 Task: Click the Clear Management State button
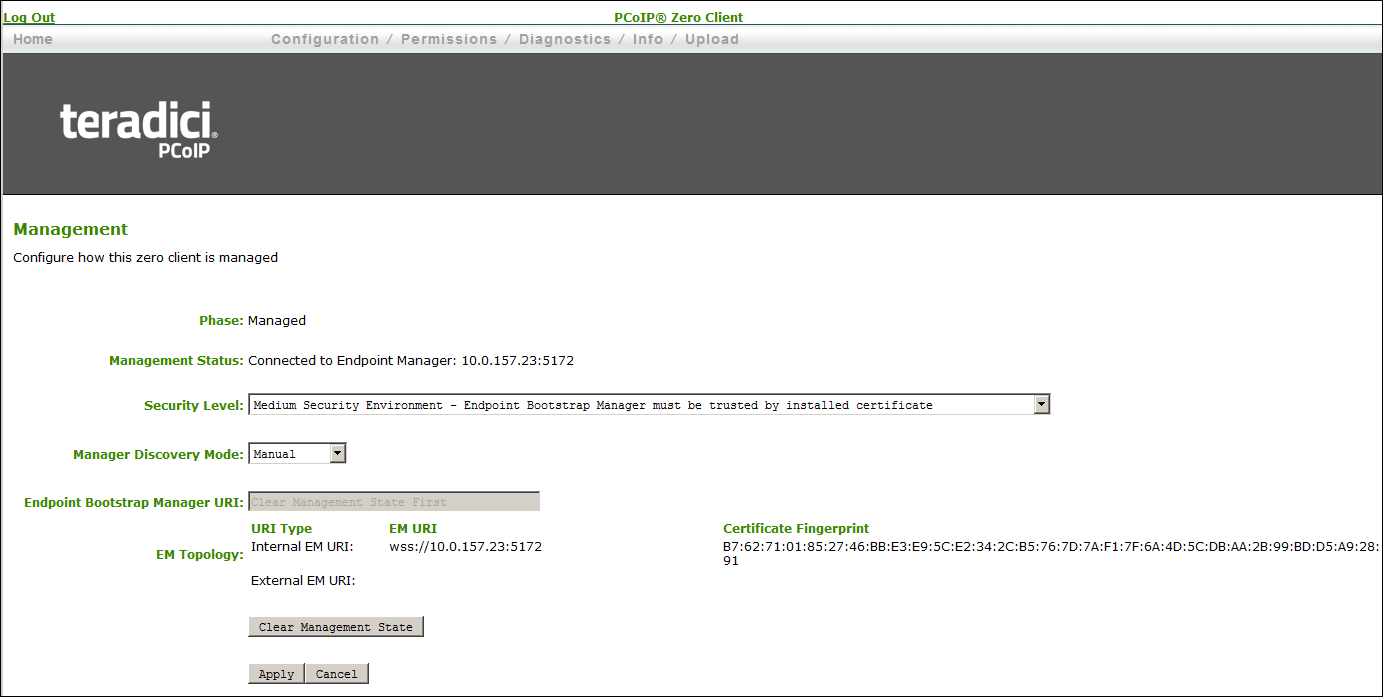coord(336,626)
